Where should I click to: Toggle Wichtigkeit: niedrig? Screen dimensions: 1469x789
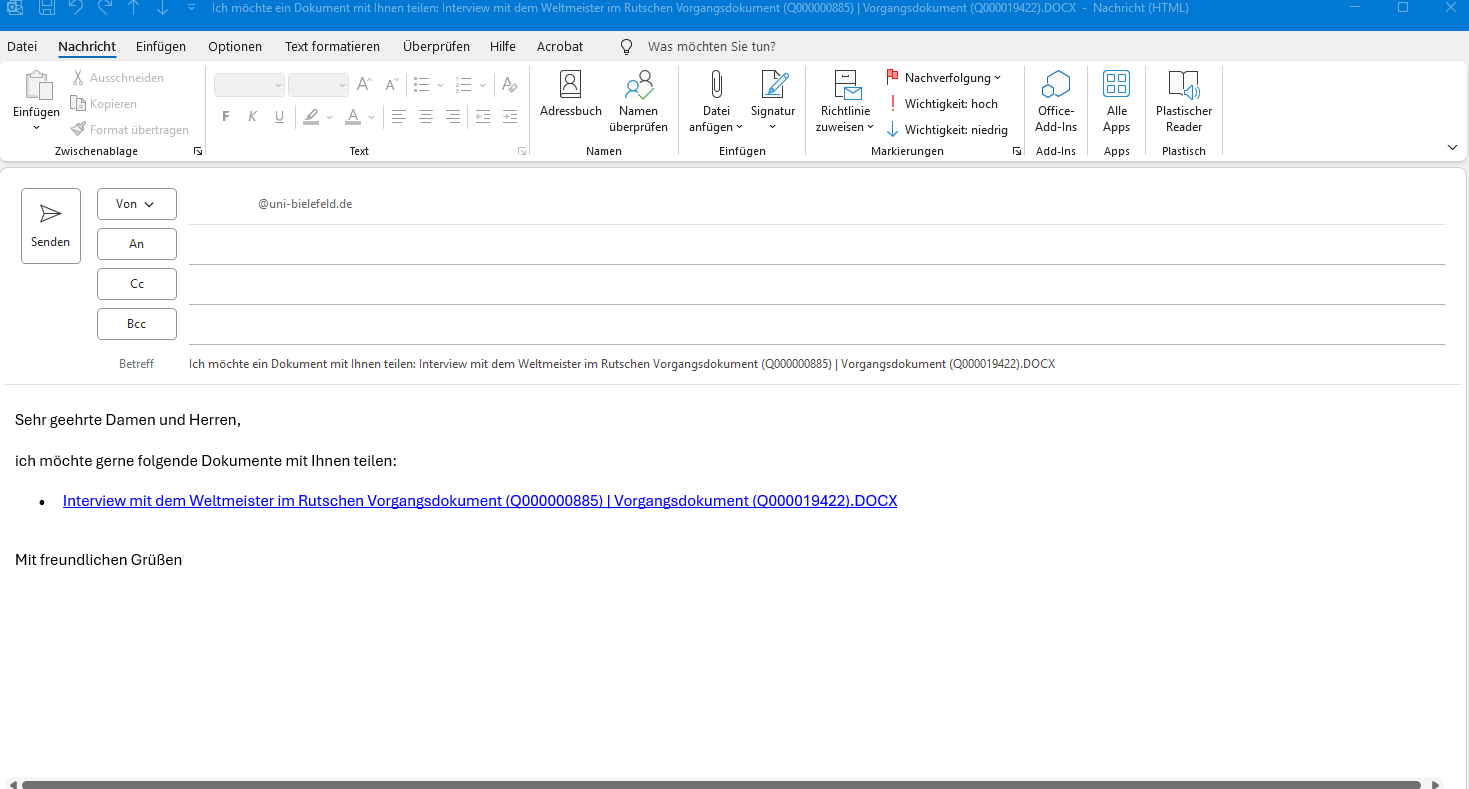click(946, 130)
